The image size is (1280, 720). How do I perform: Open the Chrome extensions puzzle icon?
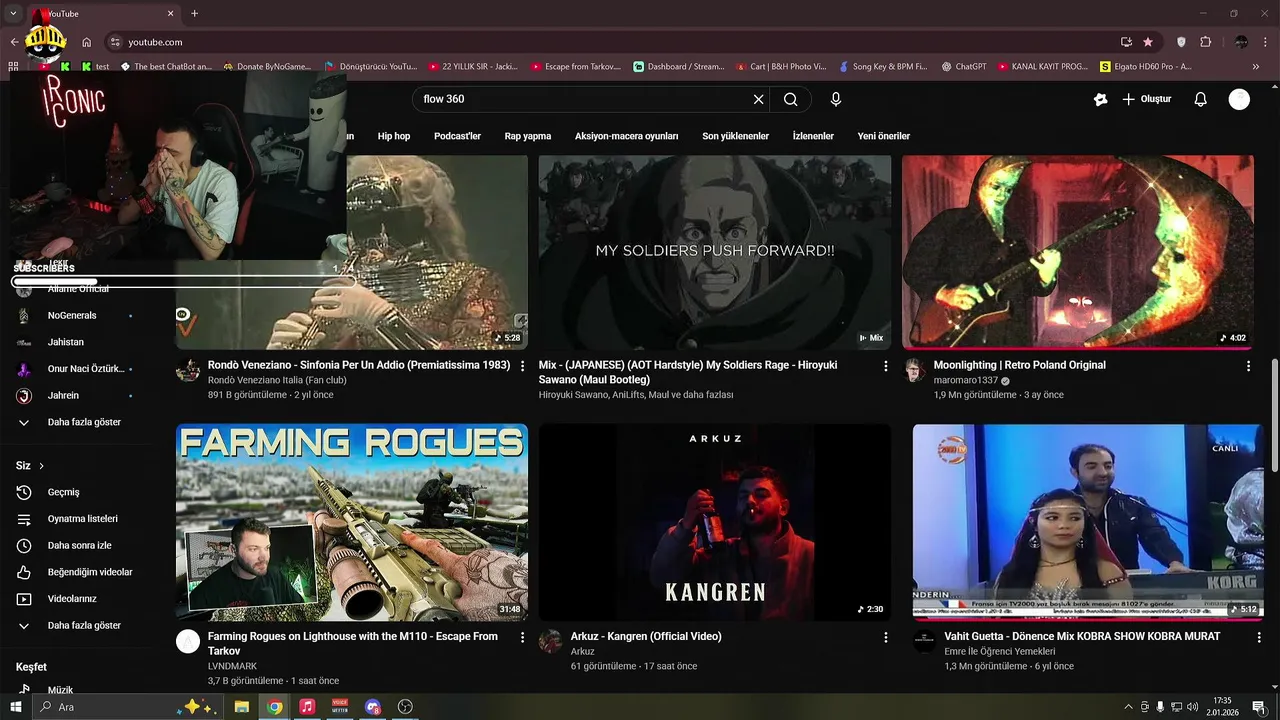pos(1205,42)
